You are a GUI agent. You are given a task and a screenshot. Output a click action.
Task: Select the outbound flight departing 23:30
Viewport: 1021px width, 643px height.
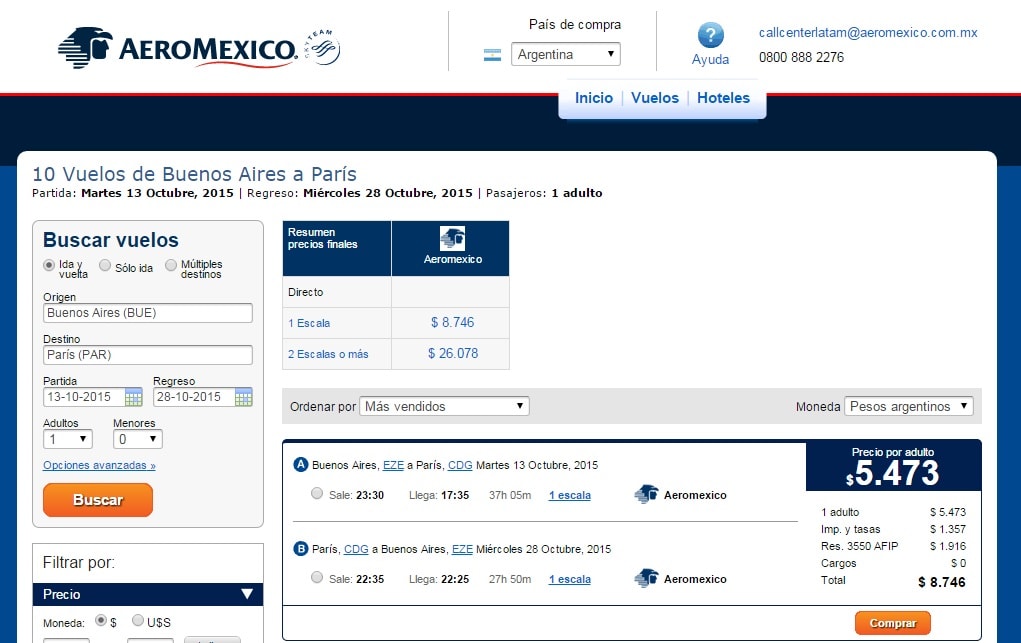coord(316,493)
